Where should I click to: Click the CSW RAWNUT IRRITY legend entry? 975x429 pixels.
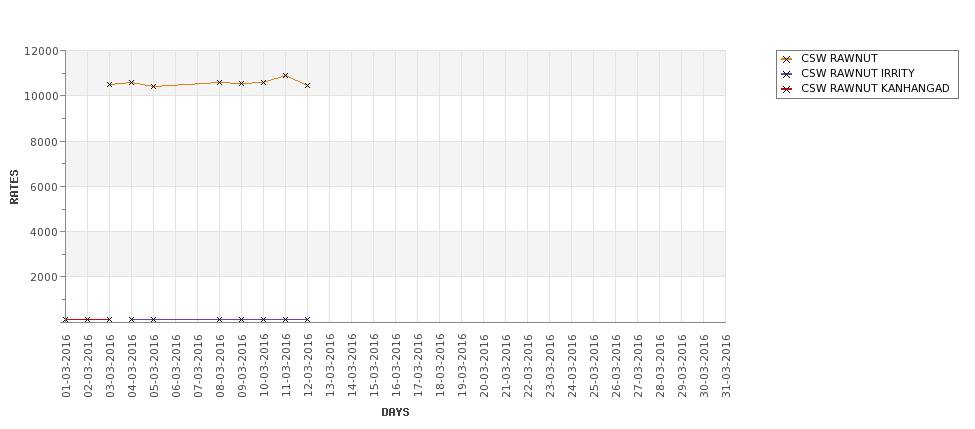click(x=848, y=74)
